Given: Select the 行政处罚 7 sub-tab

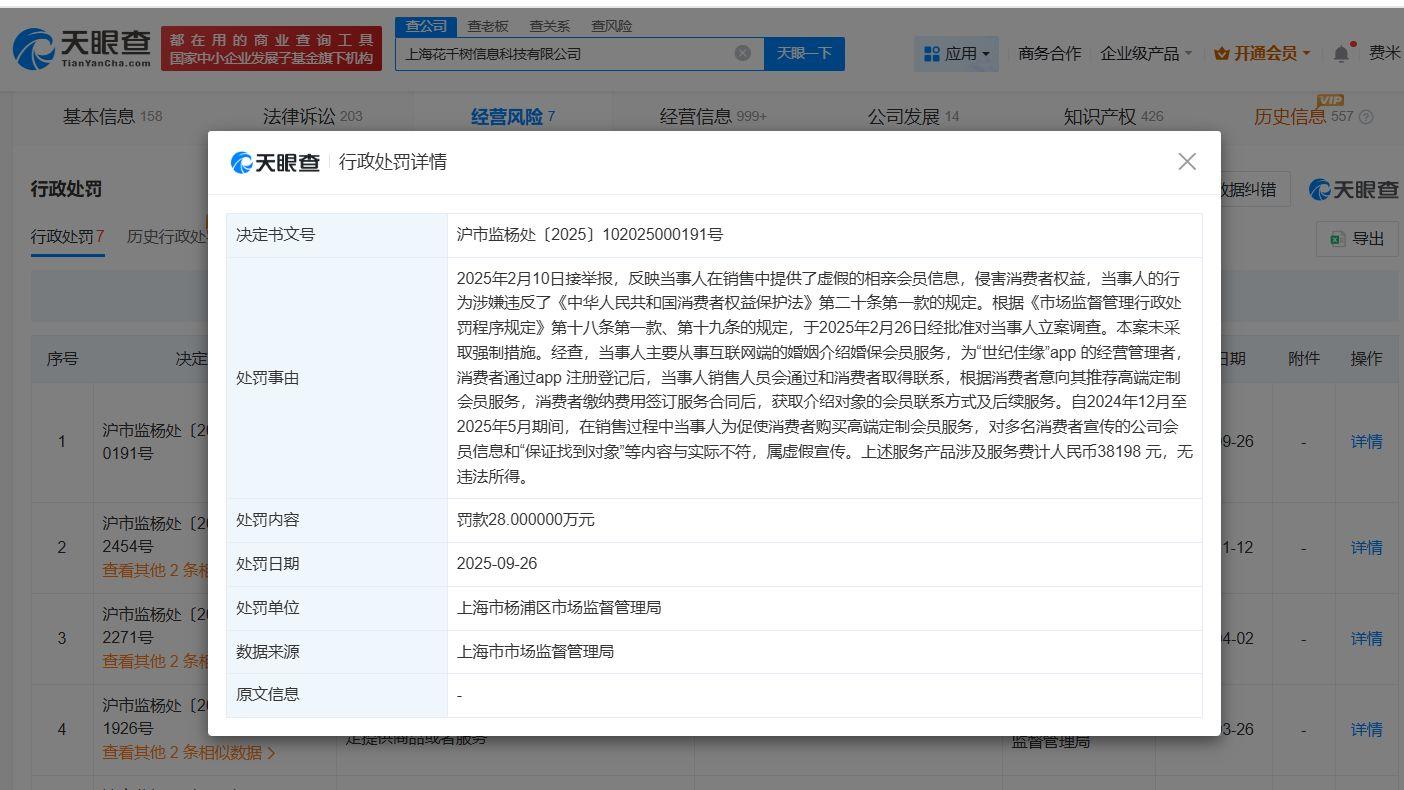Looking at the screenshot, I should pos(68,237).
